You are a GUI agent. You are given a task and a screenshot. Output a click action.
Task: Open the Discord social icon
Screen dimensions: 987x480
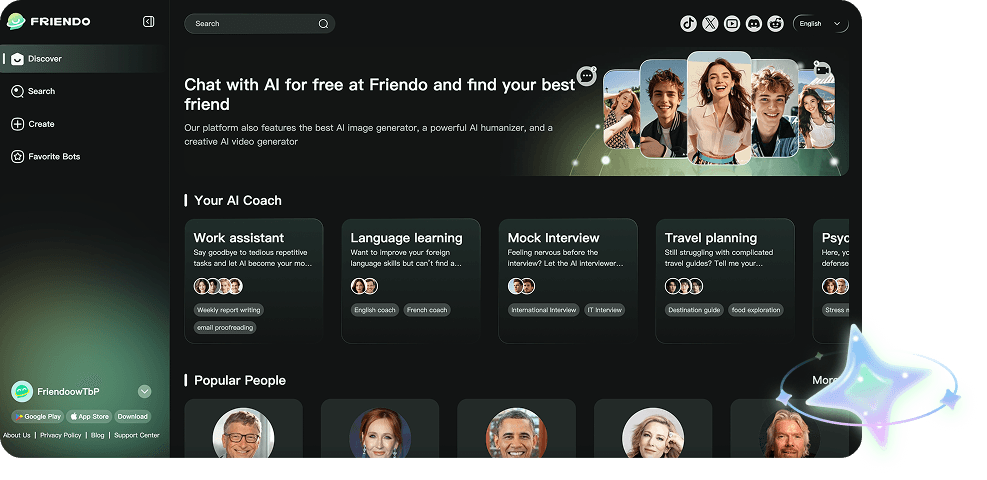point(753,24)
